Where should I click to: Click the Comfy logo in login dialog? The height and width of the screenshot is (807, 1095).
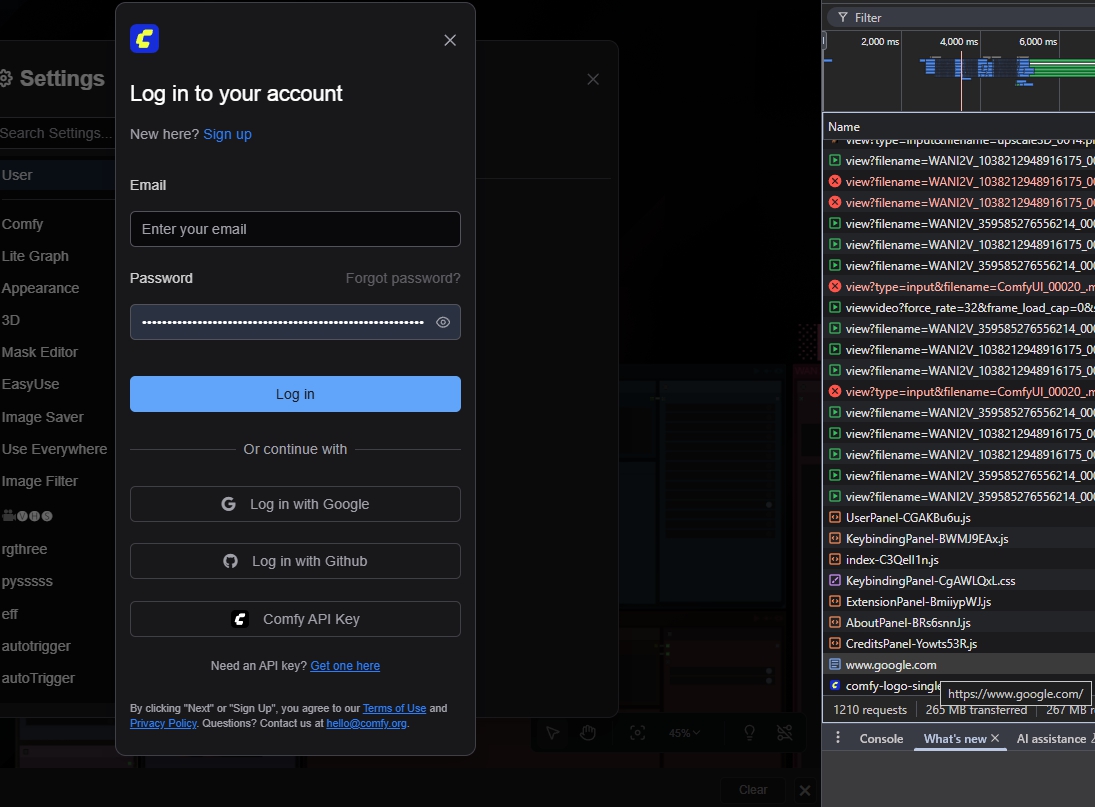click(145, 38)
